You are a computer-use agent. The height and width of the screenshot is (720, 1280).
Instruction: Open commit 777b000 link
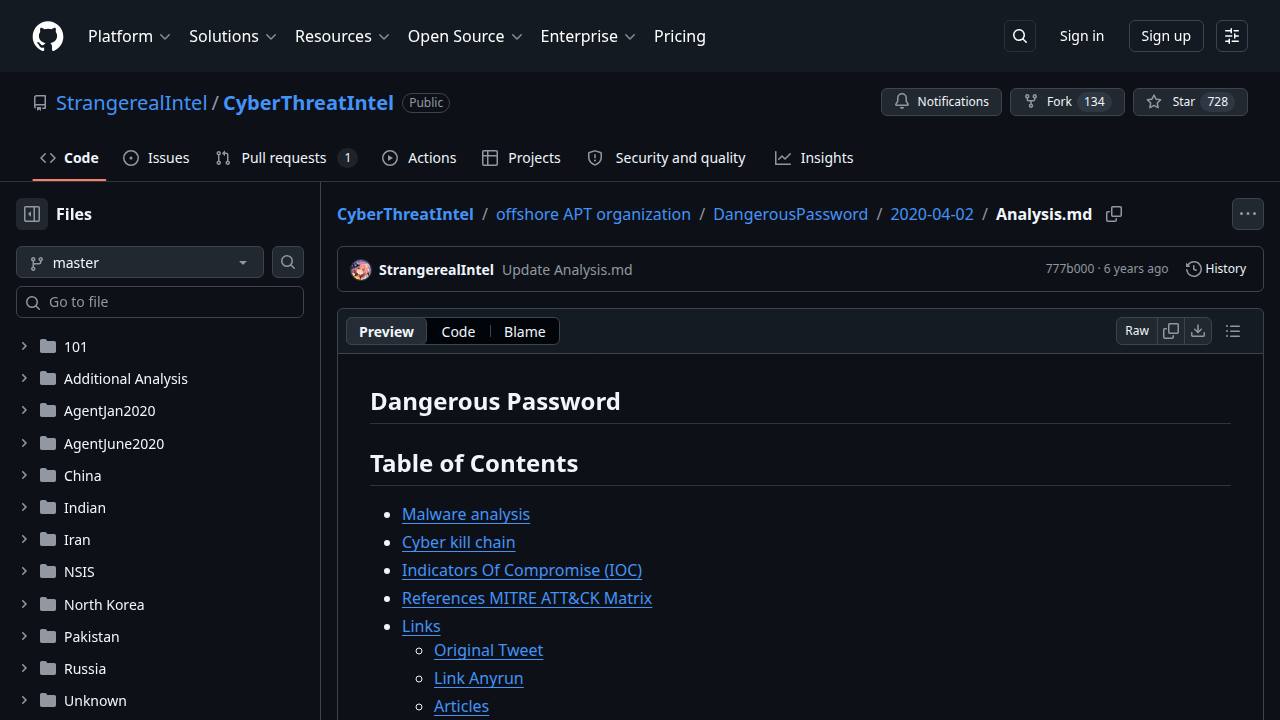[x=1070, y=269]
